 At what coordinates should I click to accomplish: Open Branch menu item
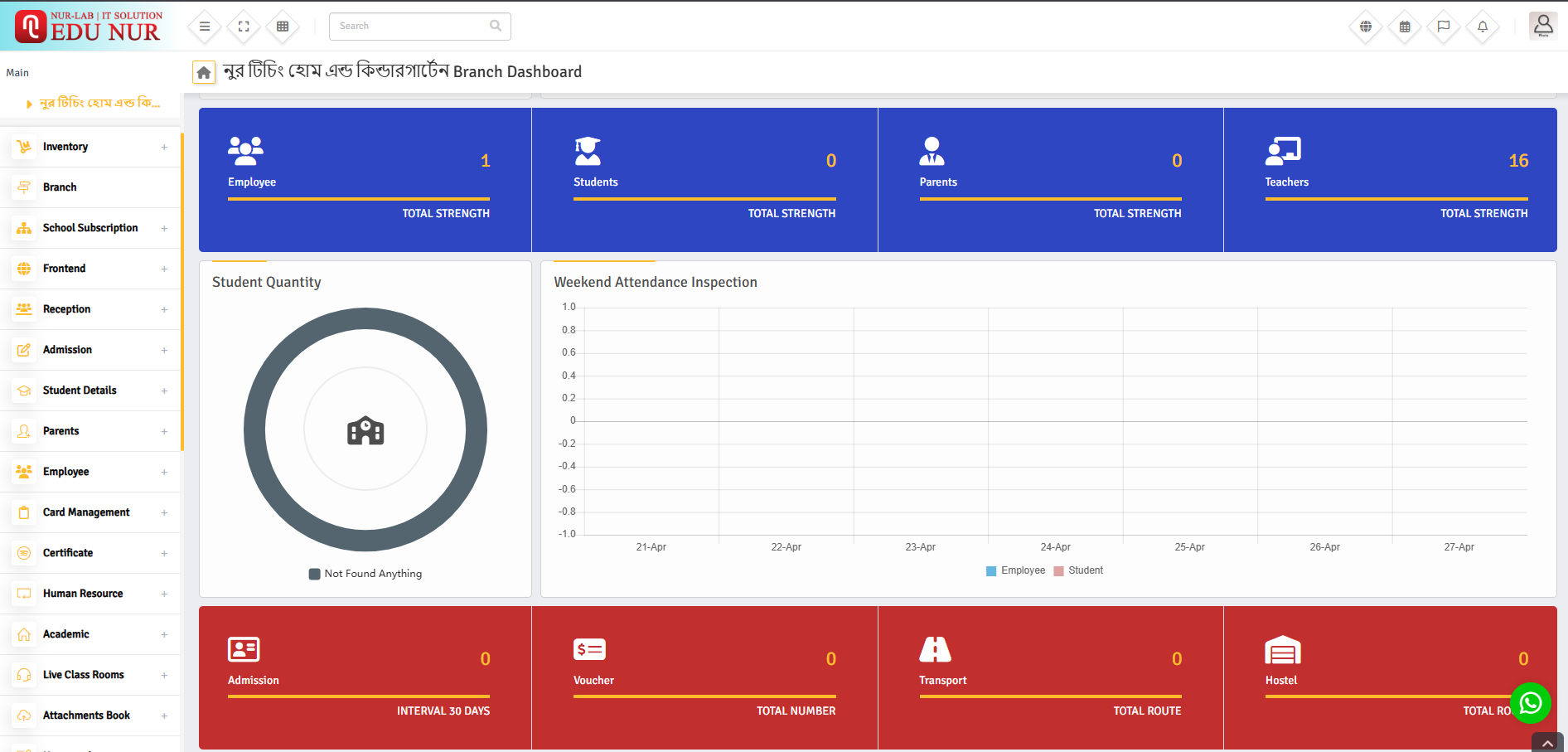(90, 187)
